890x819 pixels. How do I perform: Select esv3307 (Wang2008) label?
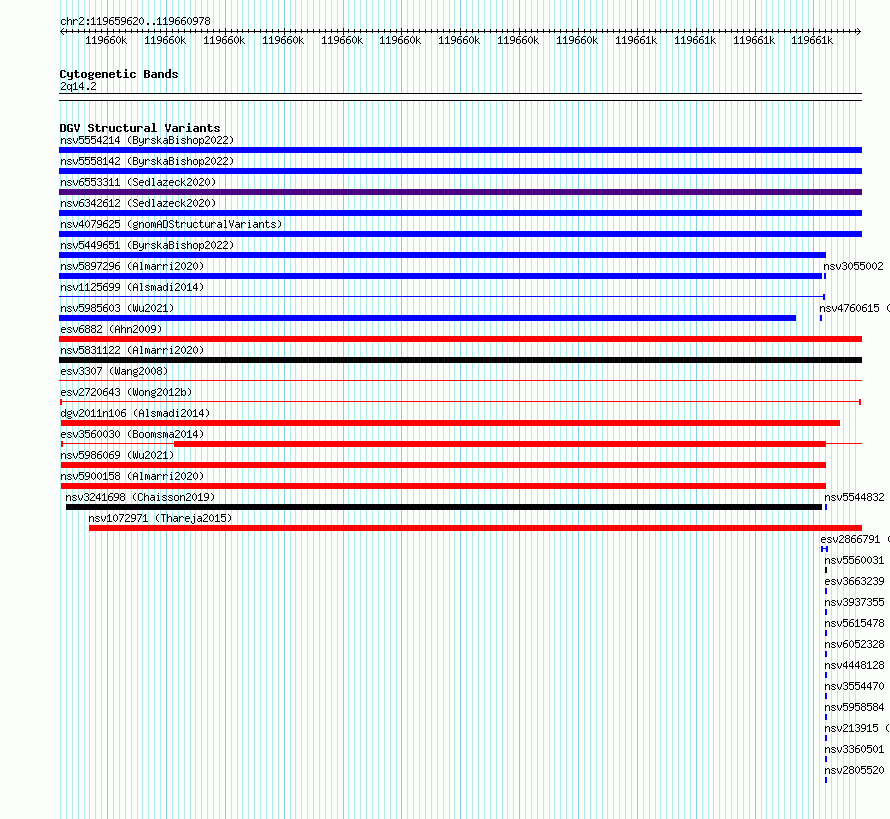[114, 371]
